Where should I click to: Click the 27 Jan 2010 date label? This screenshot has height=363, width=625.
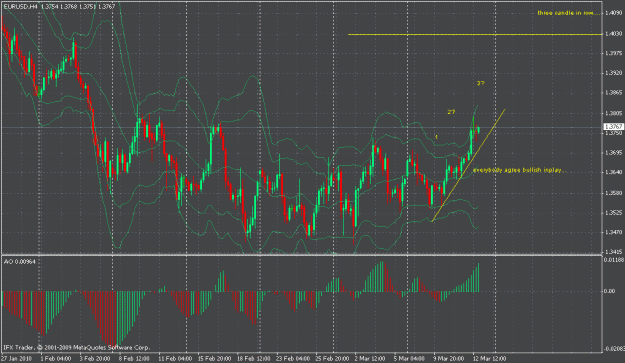(x=17, y=358)
